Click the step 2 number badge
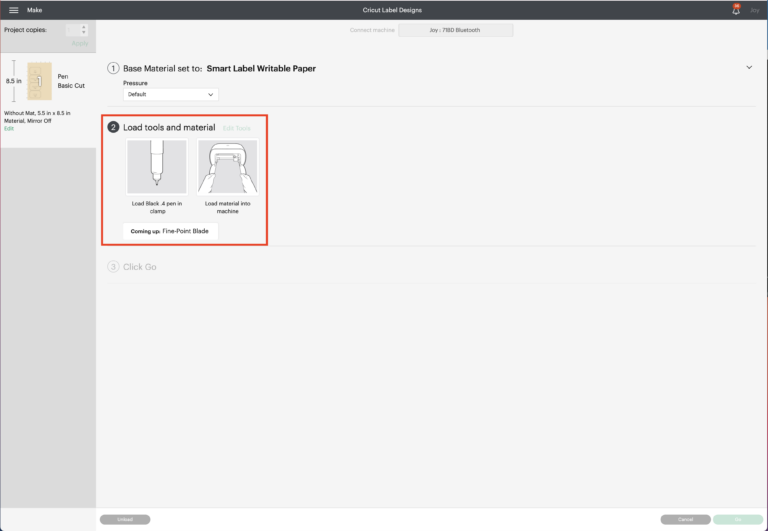 pyautogui.click(x=114, y=128)
